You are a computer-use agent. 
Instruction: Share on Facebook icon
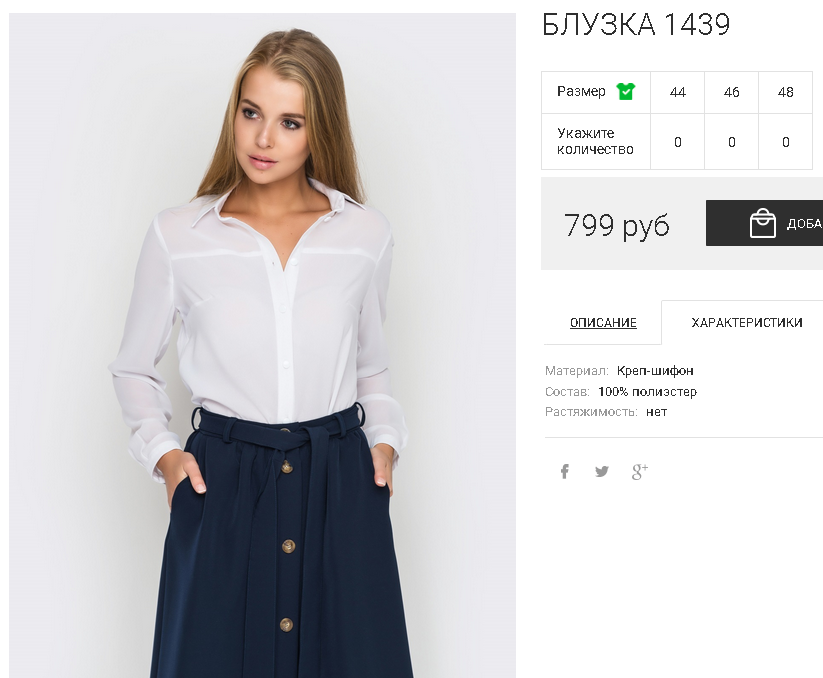(565, 471)
